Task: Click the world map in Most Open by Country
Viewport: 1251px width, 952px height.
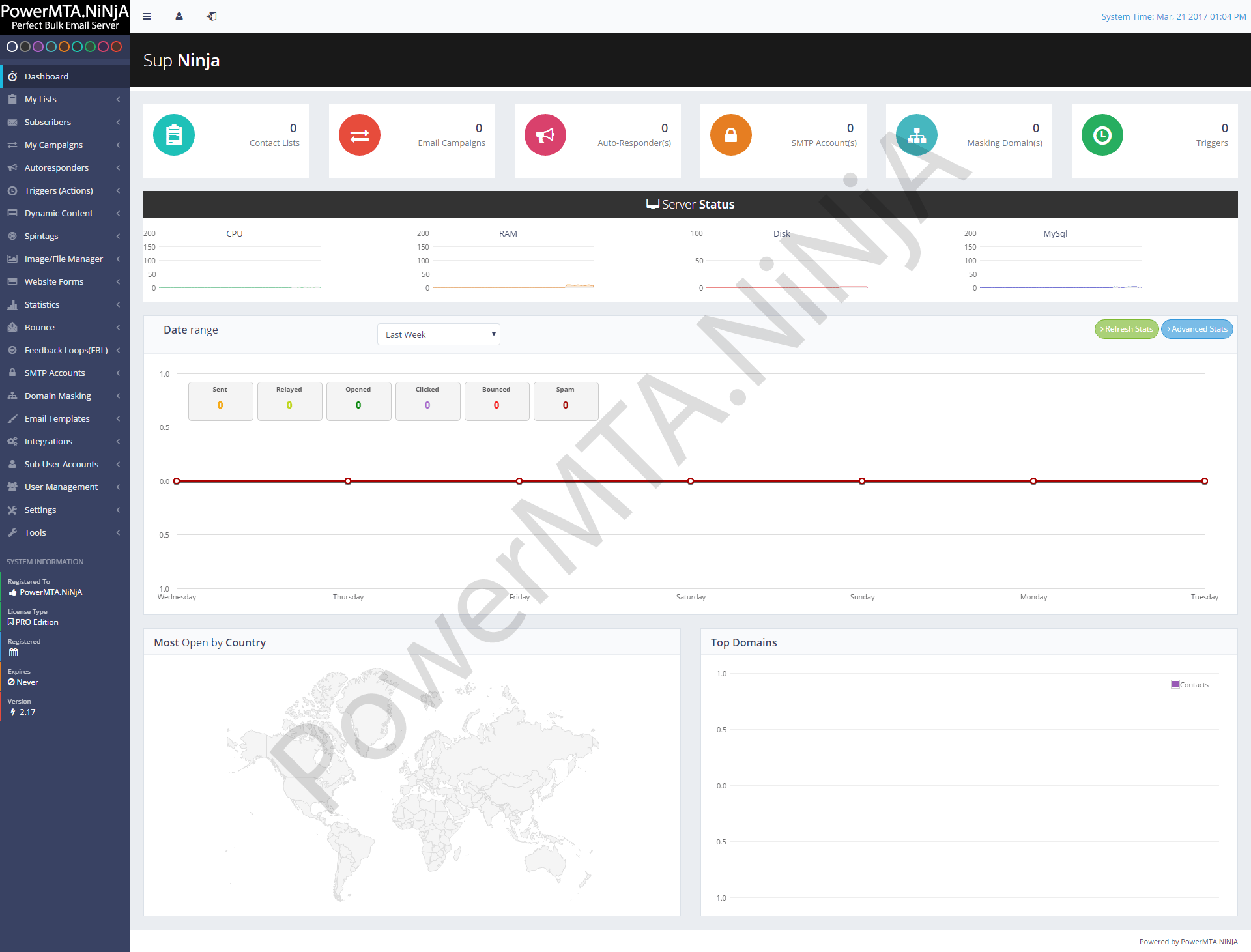Action: coord(412,785)
